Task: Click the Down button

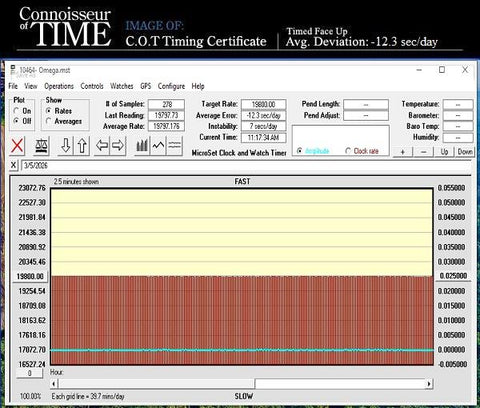Action: (x=465, y=152)
